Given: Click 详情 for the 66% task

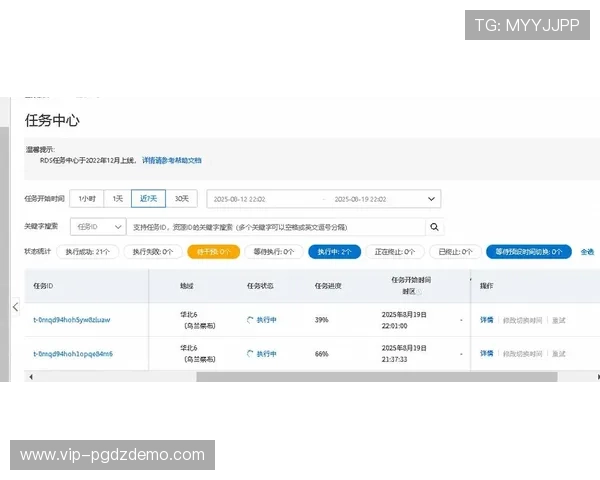Looking at the screenshot, I should click(x=486, y=354).
